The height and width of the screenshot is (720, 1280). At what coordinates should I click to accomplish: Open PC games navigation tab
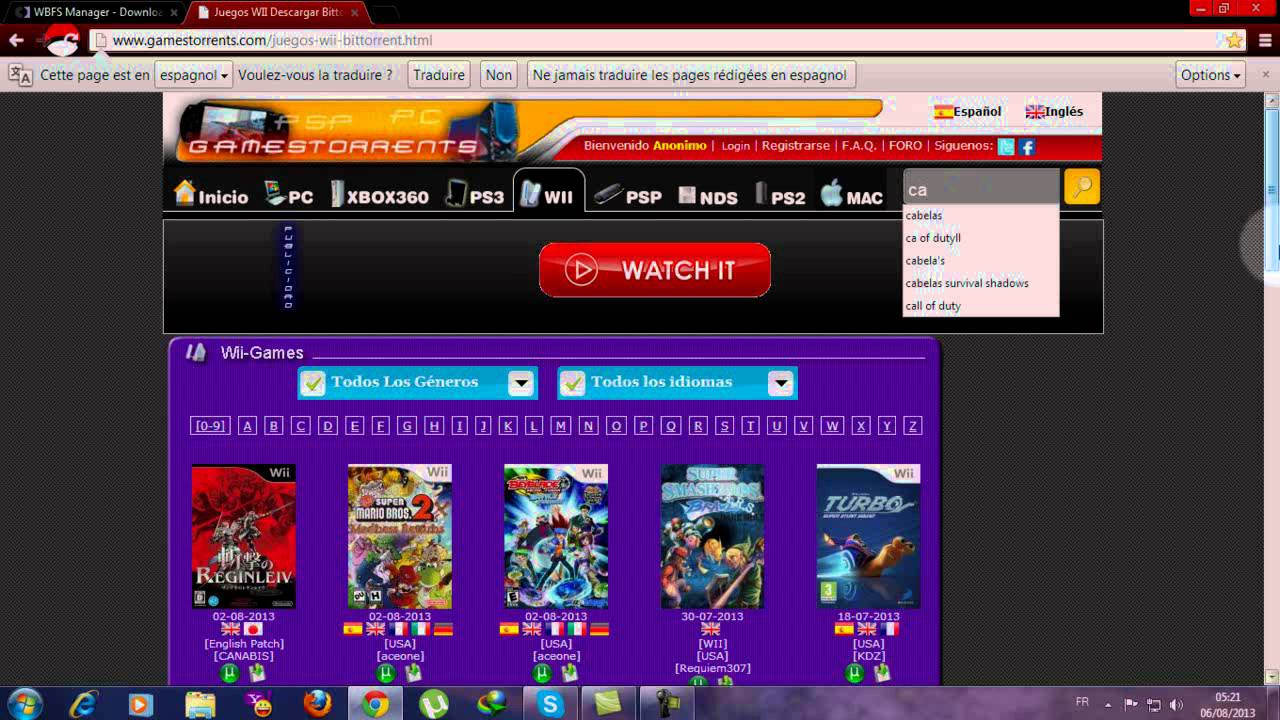pyautogui.click(x=289, y=195)
